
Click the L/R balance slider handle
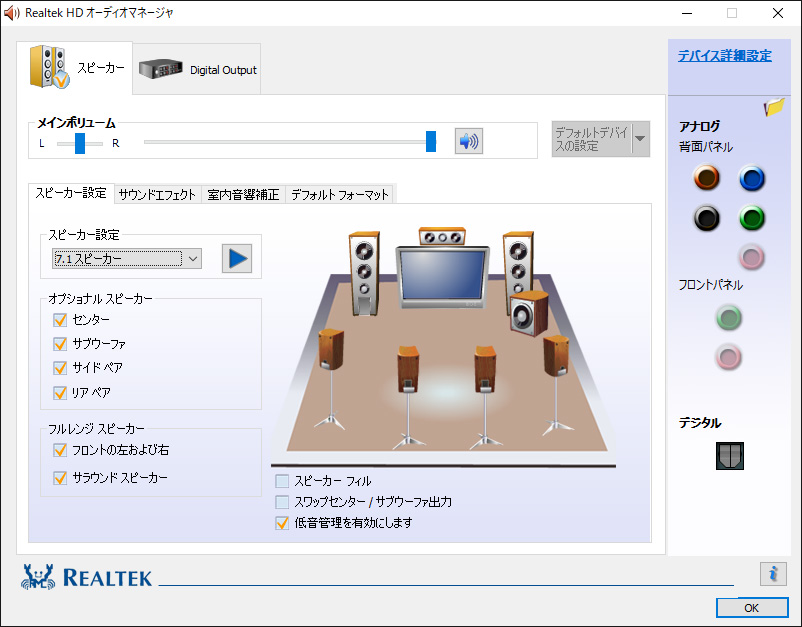click(80, 143)
